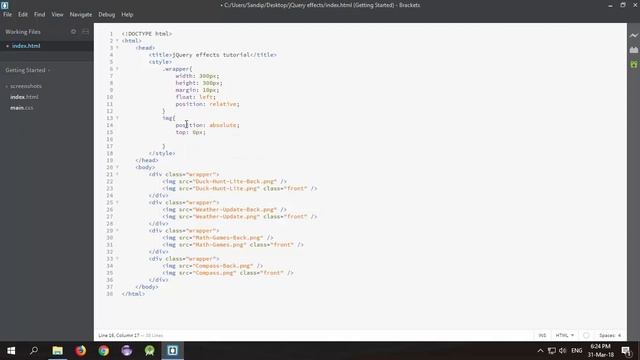Click the split view icon beside Working Files
640x360 pixels.
pos(85,31)
